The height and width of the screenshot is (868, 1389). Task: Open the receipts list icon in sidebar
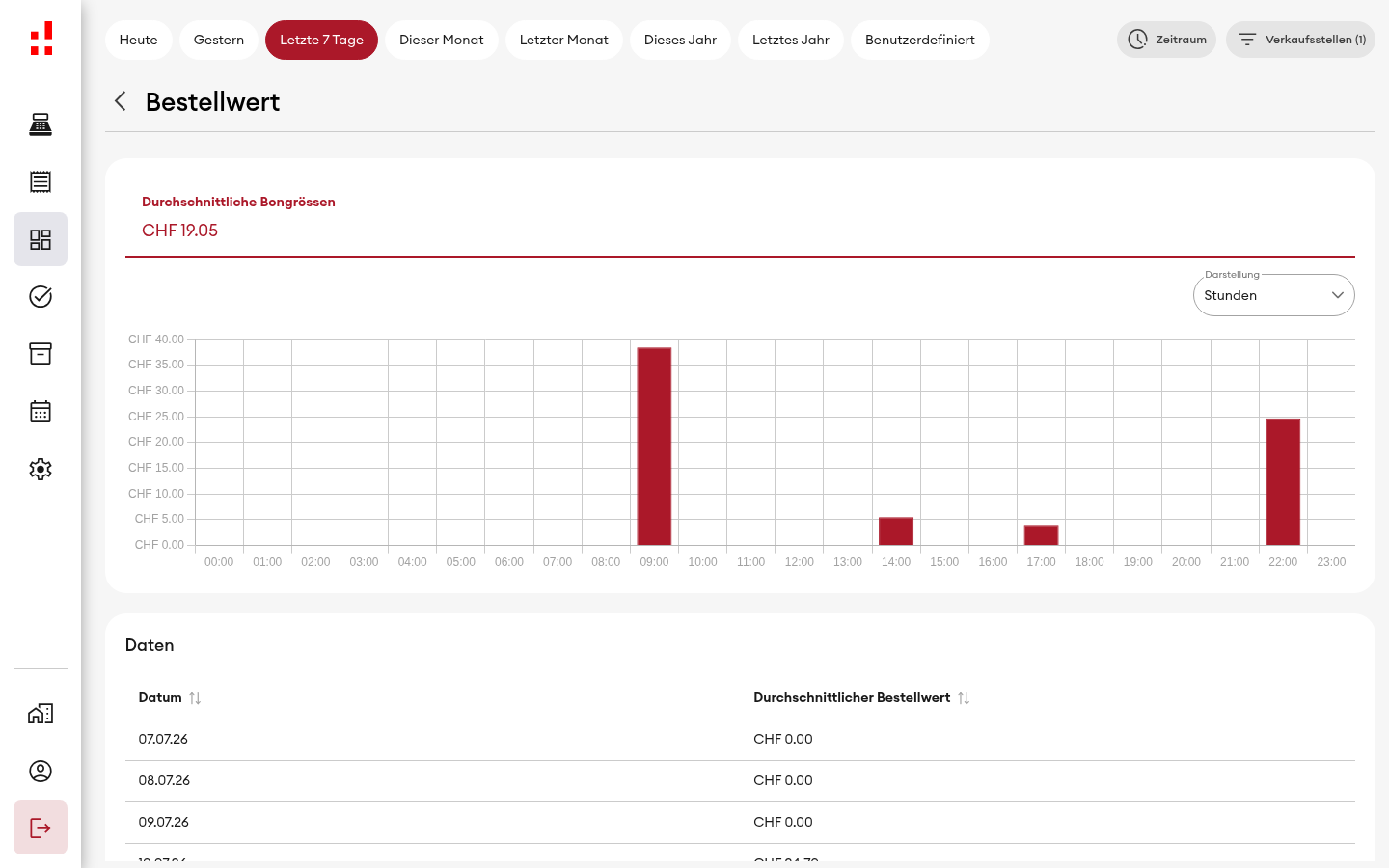(41, 181)
